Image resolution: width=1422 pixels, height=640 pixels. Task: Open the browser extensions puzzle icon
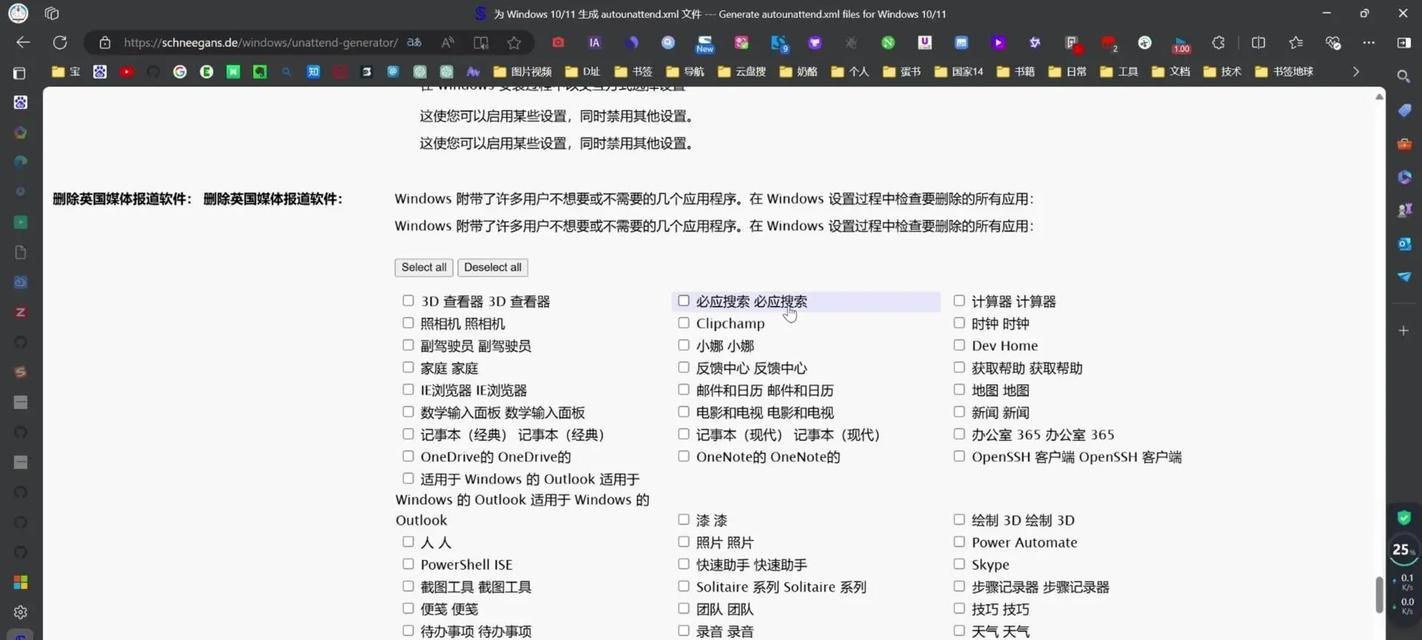1218,43
